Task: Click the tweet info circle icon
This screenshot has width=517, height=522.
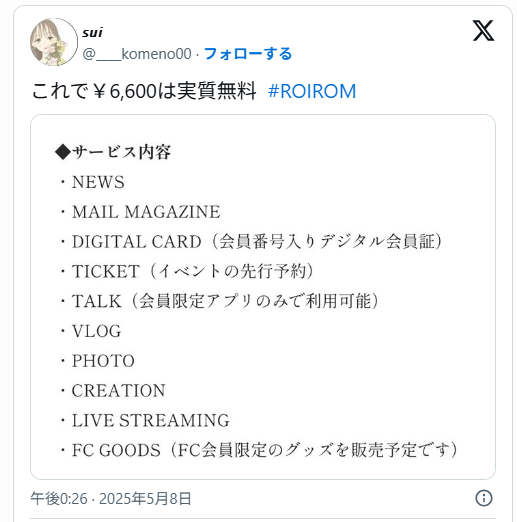Action: [483, 498]
